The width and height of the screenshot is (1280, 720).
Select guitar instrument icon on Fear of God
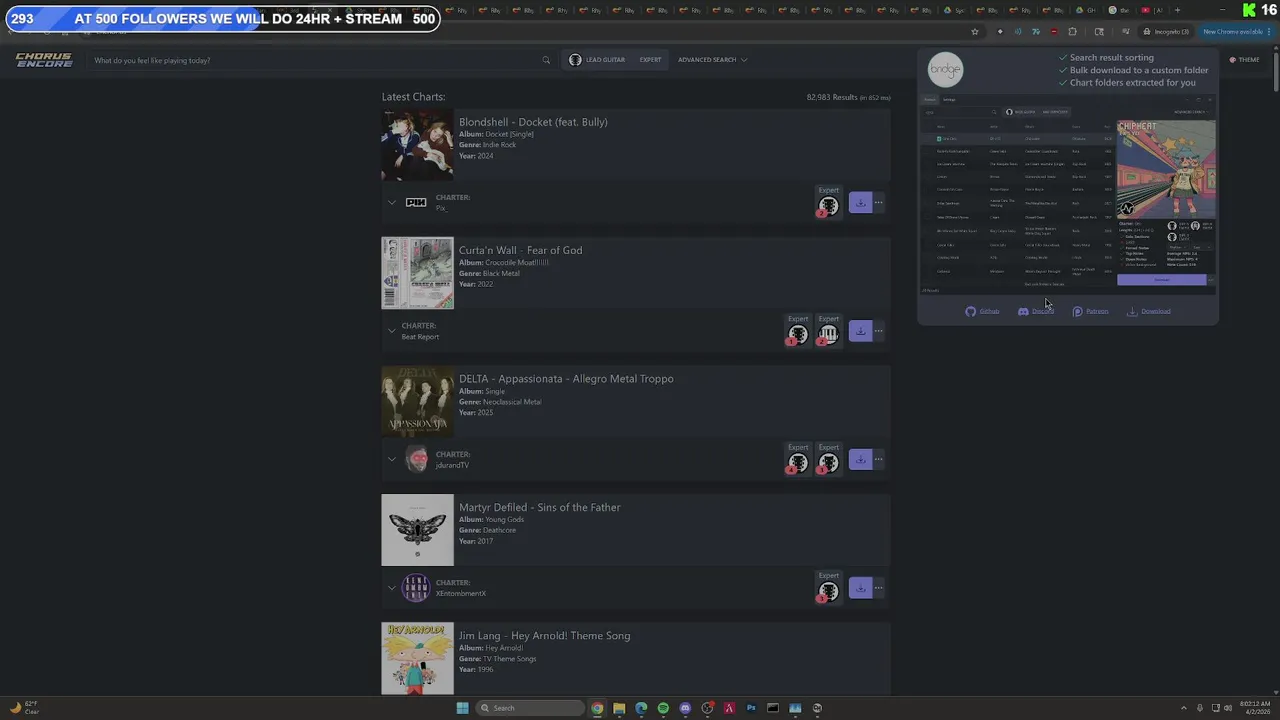pyautogui.click(x=797, y=335)
